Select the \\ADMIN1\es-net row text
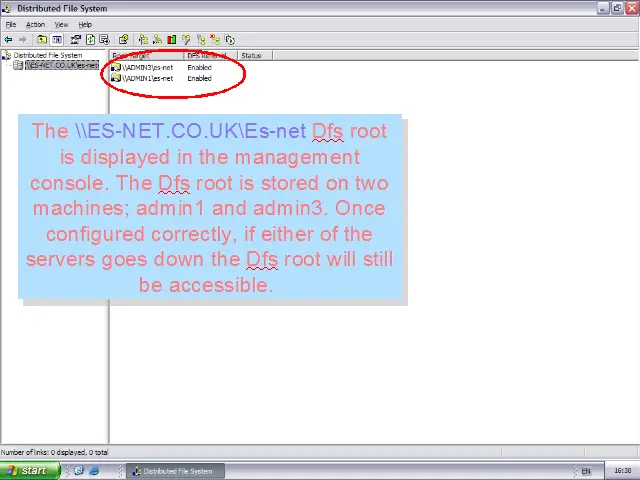The width and height of the screenshot is (640, 480). [147, 78]
